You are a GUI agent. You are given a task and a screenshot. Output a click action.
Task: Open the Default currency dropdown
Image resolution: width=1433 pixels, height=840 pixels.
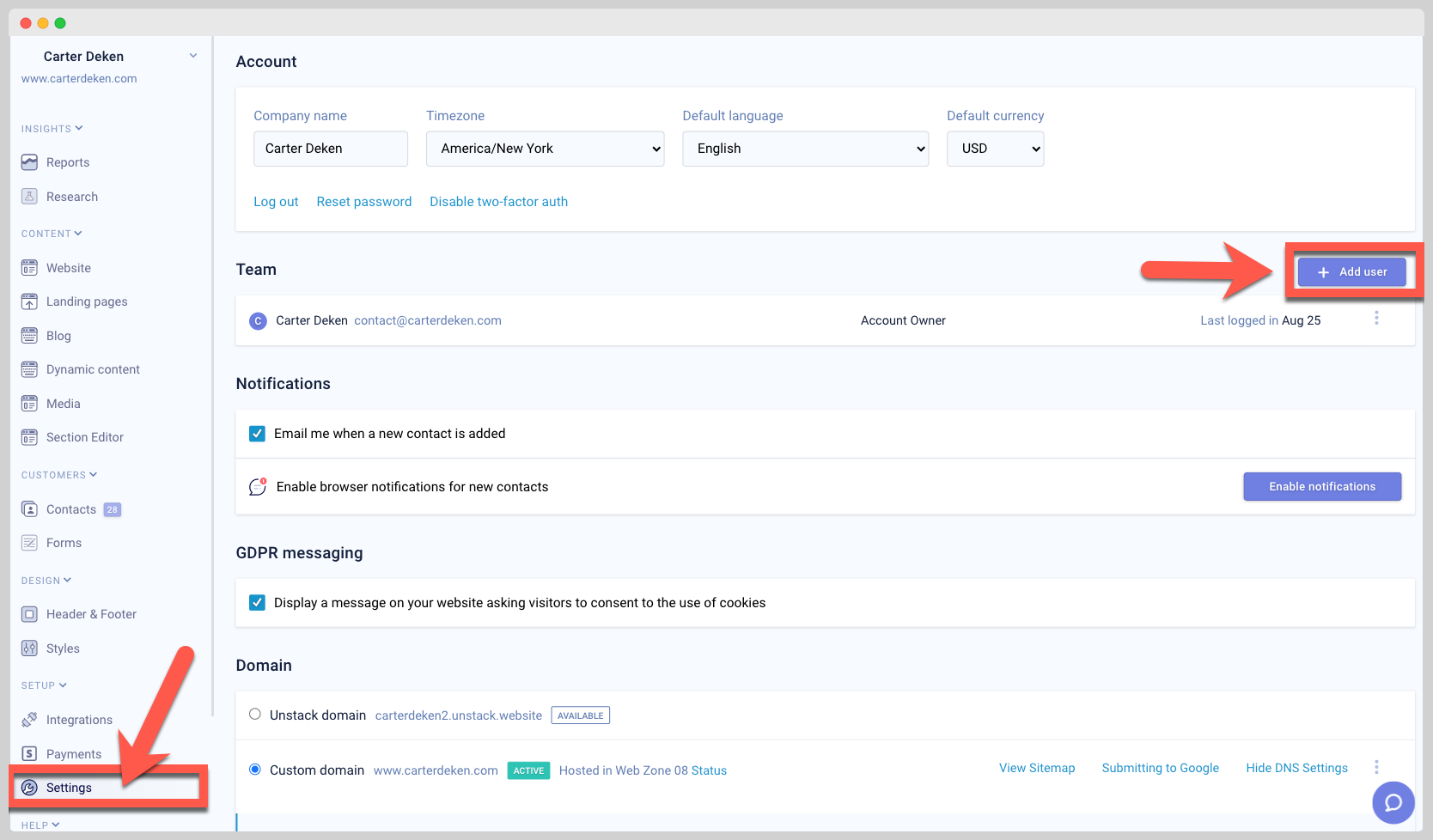click(995, 149)
